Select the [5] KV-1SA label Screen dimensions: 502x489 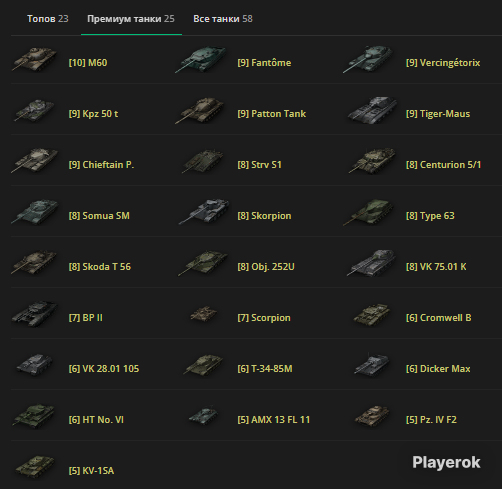pos(91,471)
